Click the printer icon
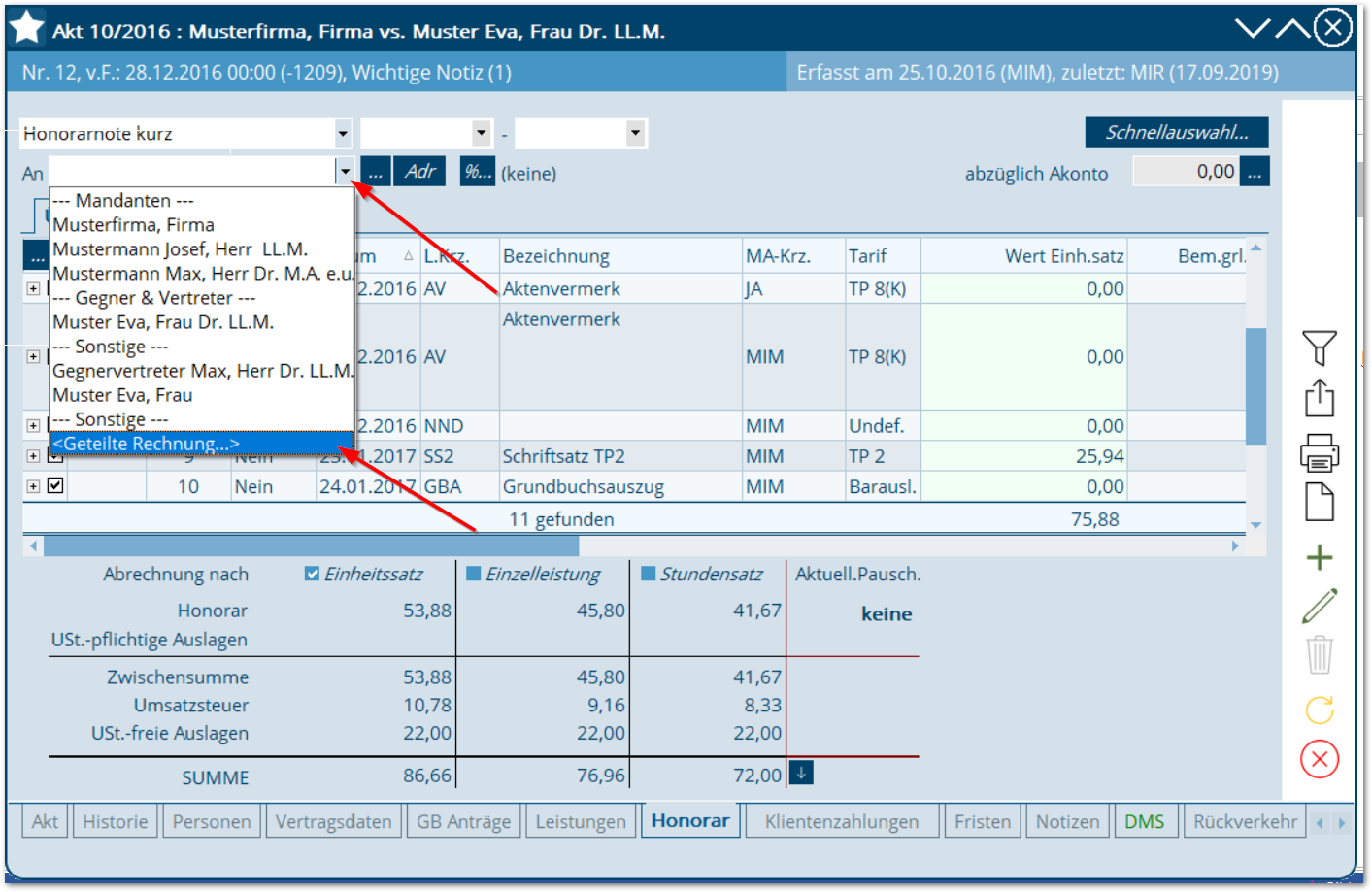The height and width of the screenshot is (892, 1372). point(1319,452)
